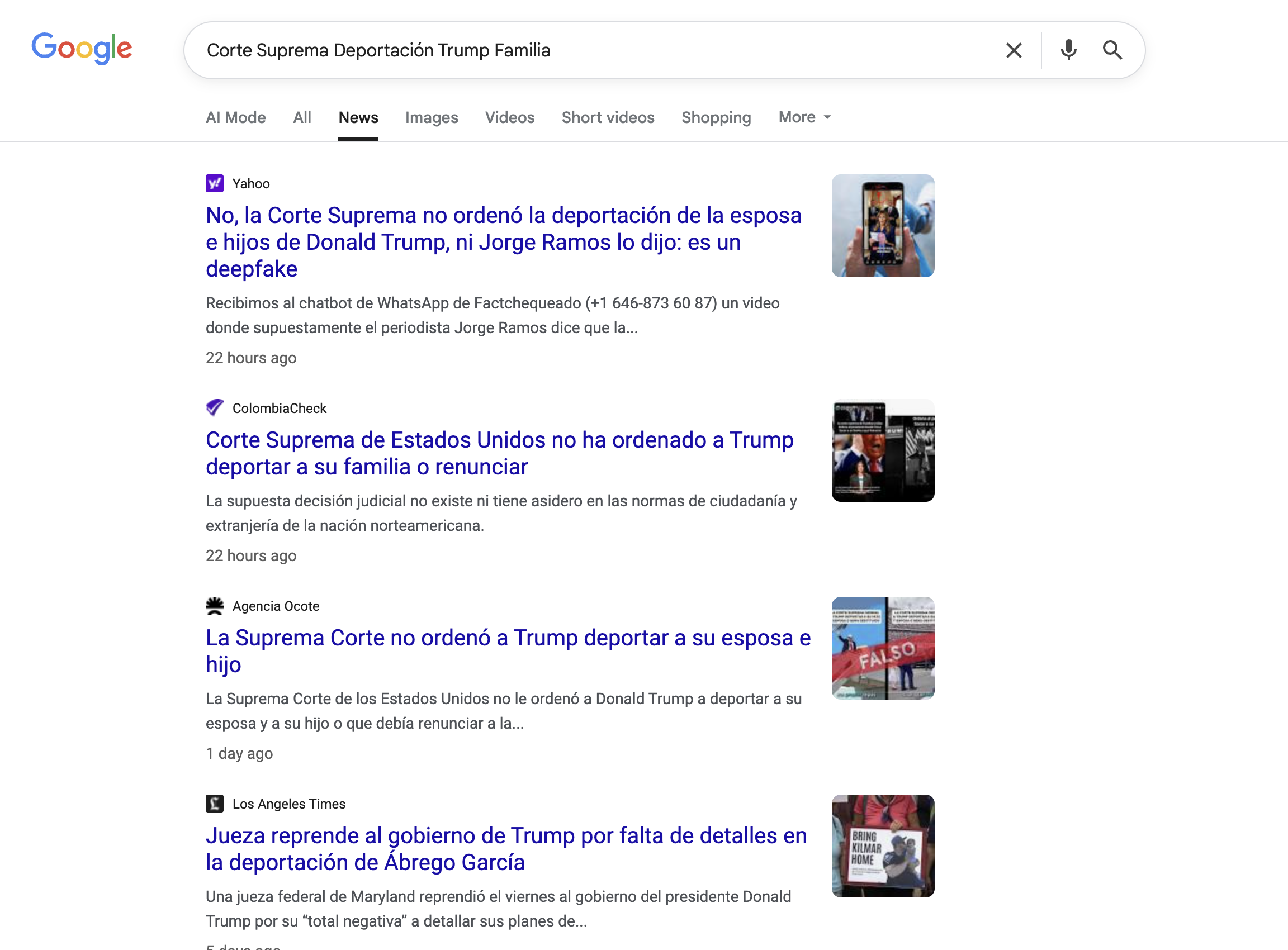
Task: Select the News tab
Action: pos(358,117)
